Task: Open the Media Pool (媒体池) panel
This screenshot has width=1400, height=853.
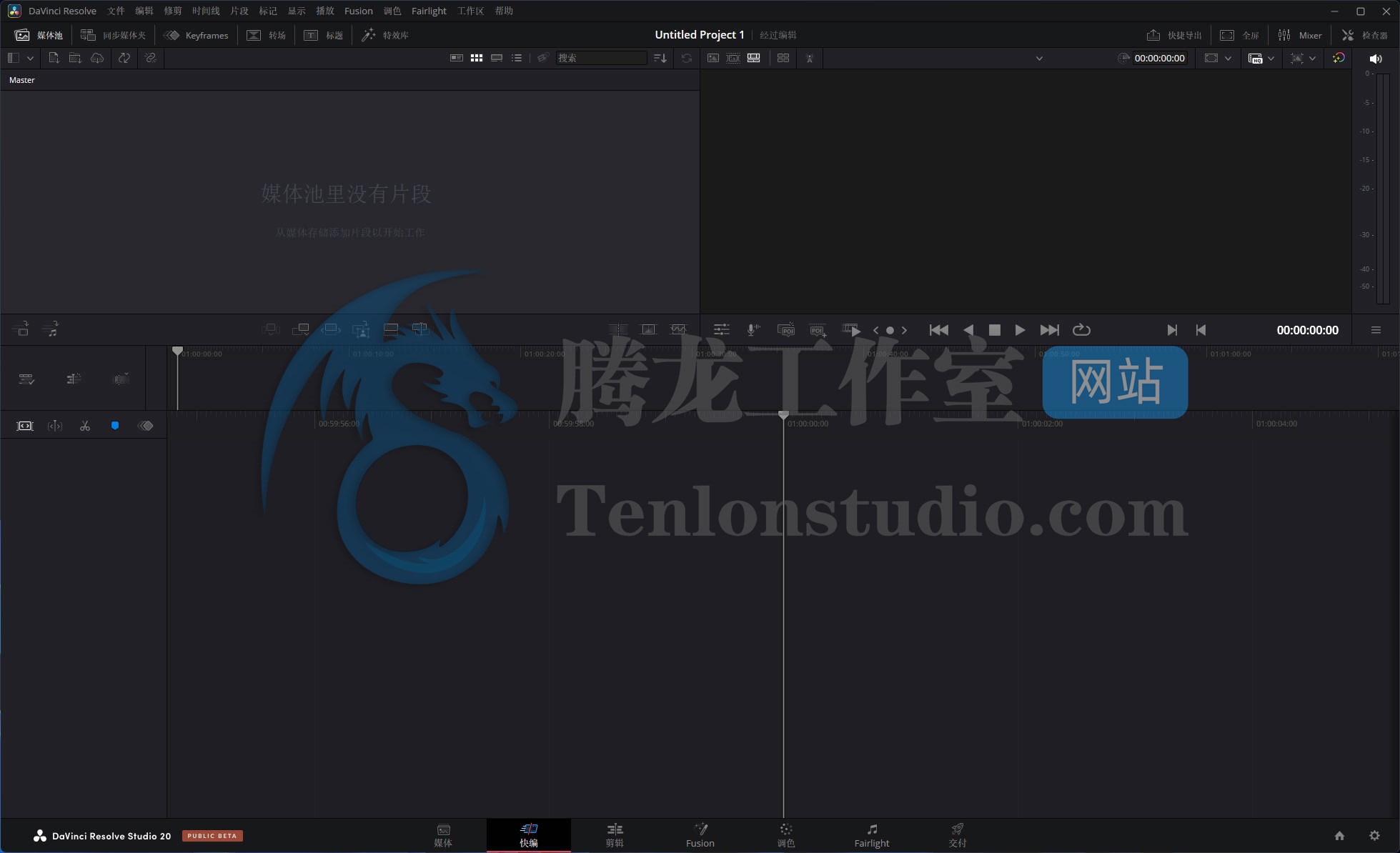Action: pyautogui.click(x=39, y=35)
